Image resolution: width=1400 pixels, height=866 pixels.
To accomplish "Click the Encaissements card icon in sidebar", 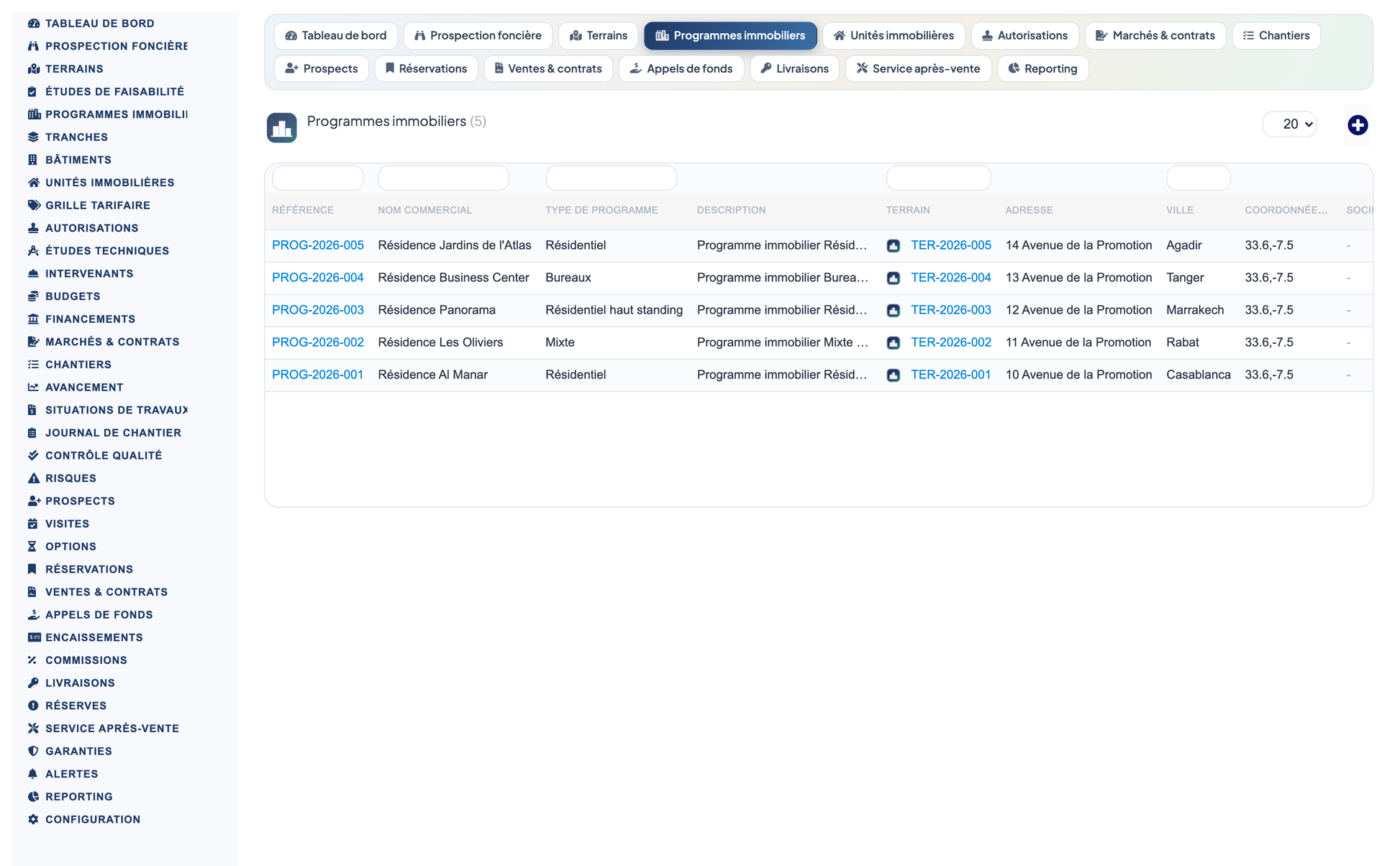I will point(33,637).
